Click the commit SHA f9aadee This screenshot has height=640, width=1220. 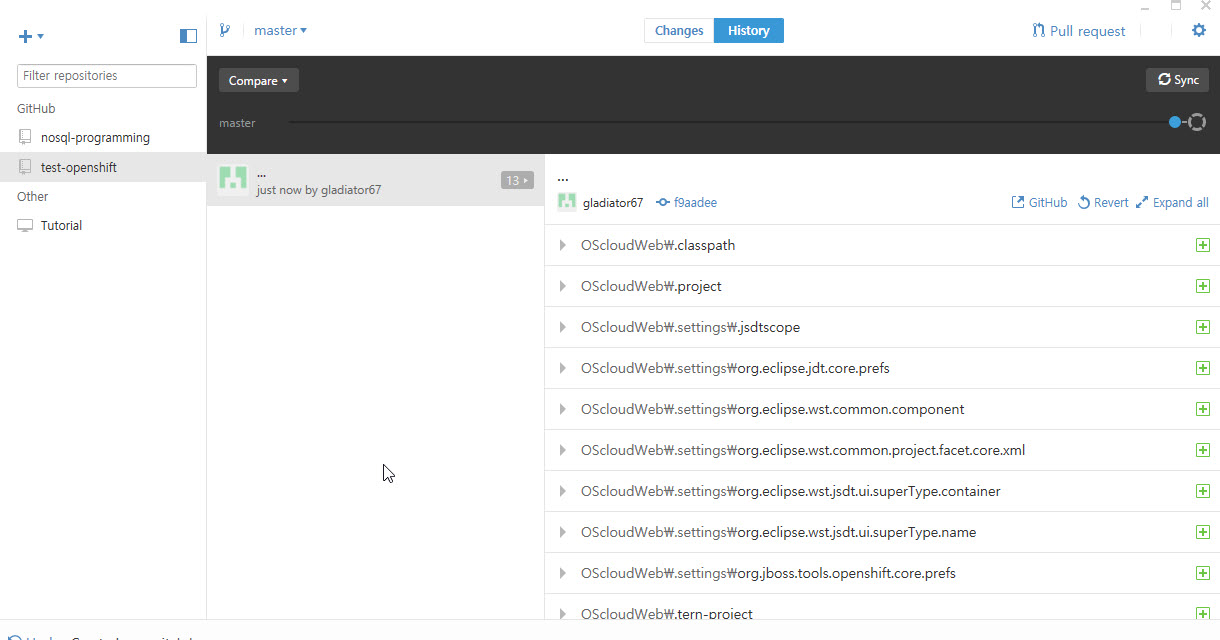[x=695, y=202]
